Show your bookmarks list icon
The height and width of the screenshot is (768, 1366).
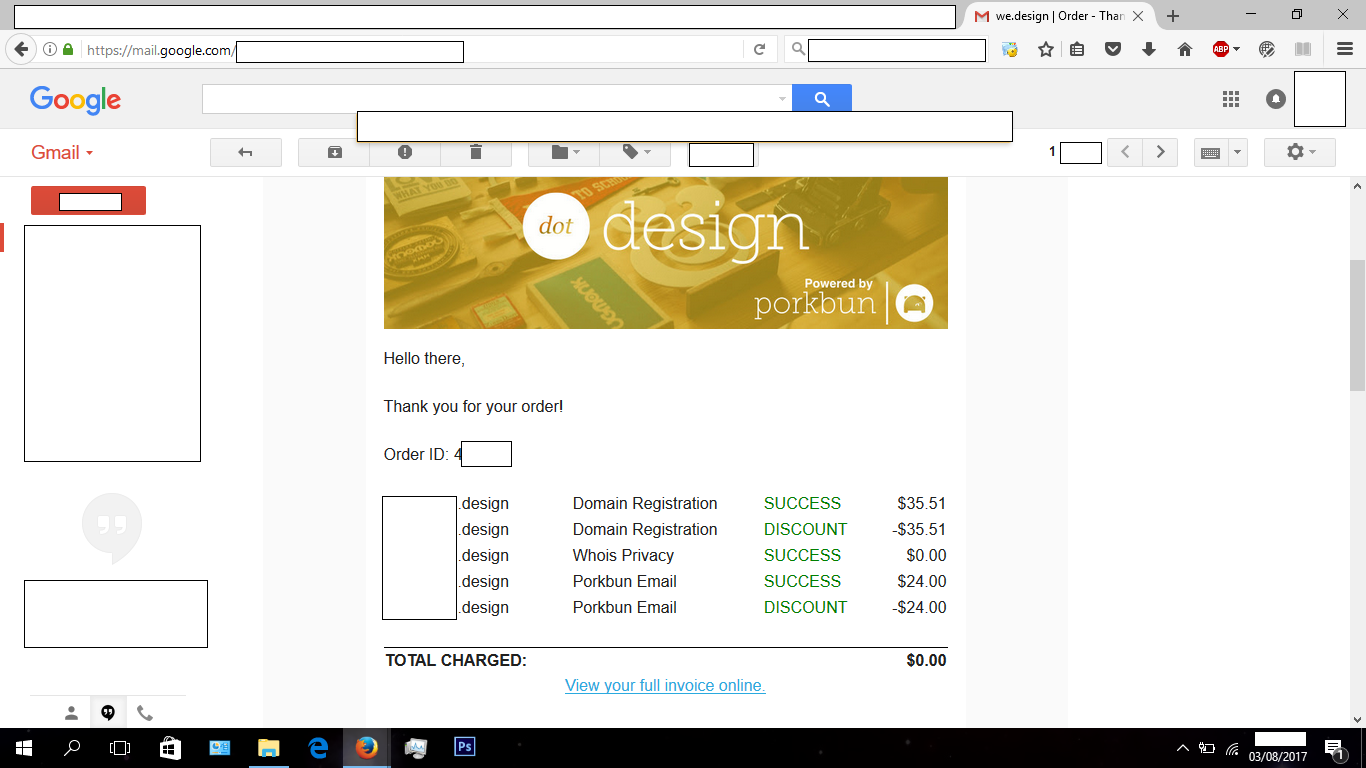pos(1077,49)
